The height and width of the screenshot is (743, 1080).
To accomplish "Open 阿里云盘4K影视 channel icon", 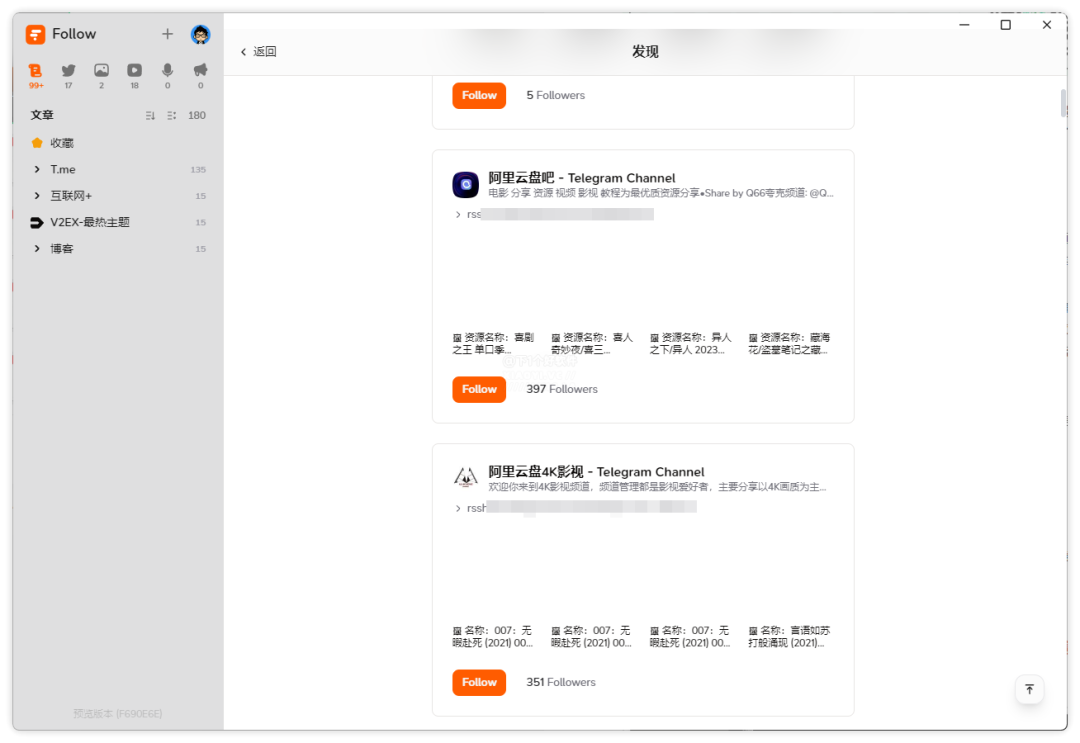I will [x=466, y=477].
